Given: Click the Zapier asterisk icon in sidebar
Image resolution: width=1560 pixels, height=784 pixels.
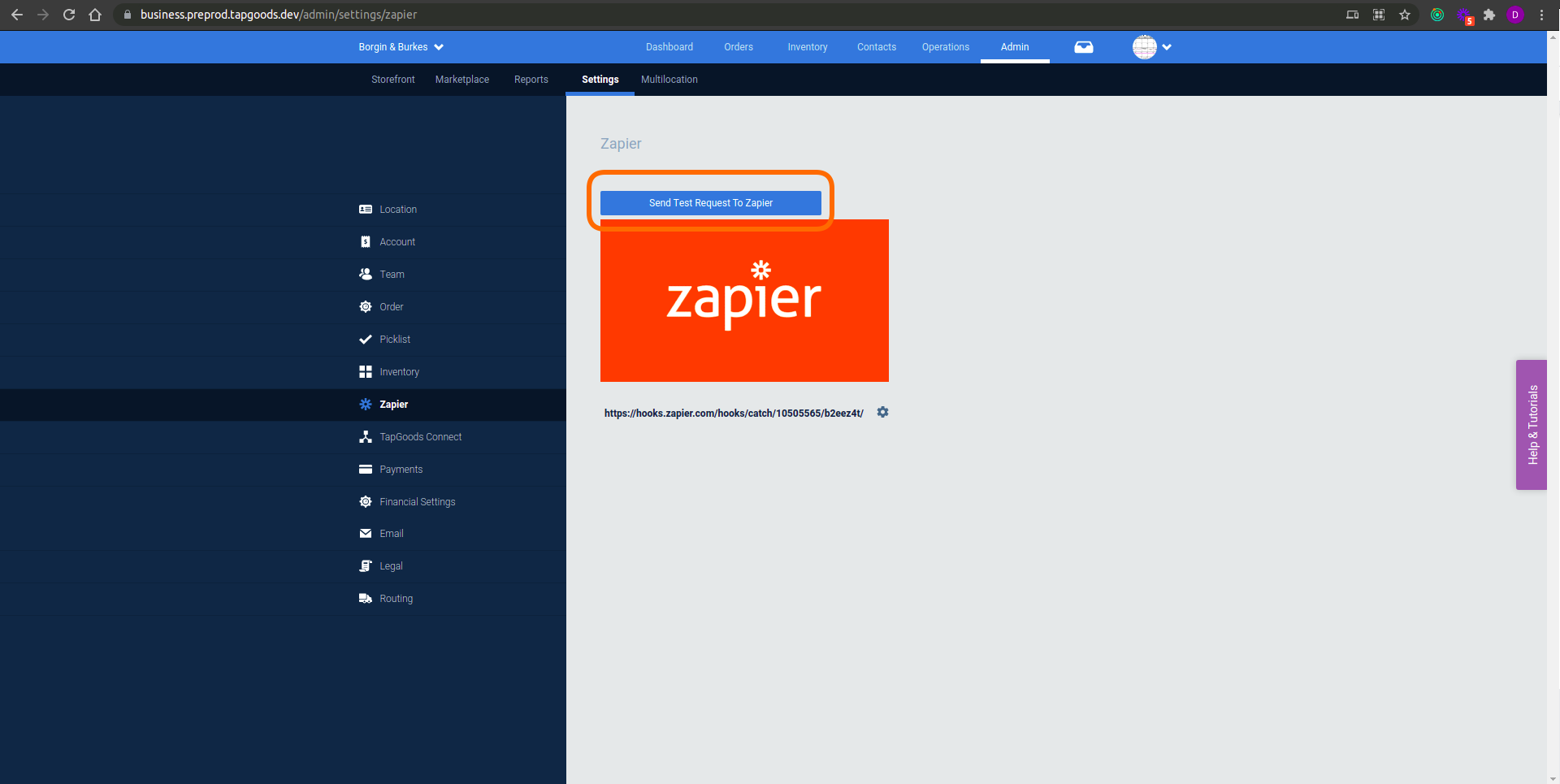Looking at the screenshot, I should (366, 405).
